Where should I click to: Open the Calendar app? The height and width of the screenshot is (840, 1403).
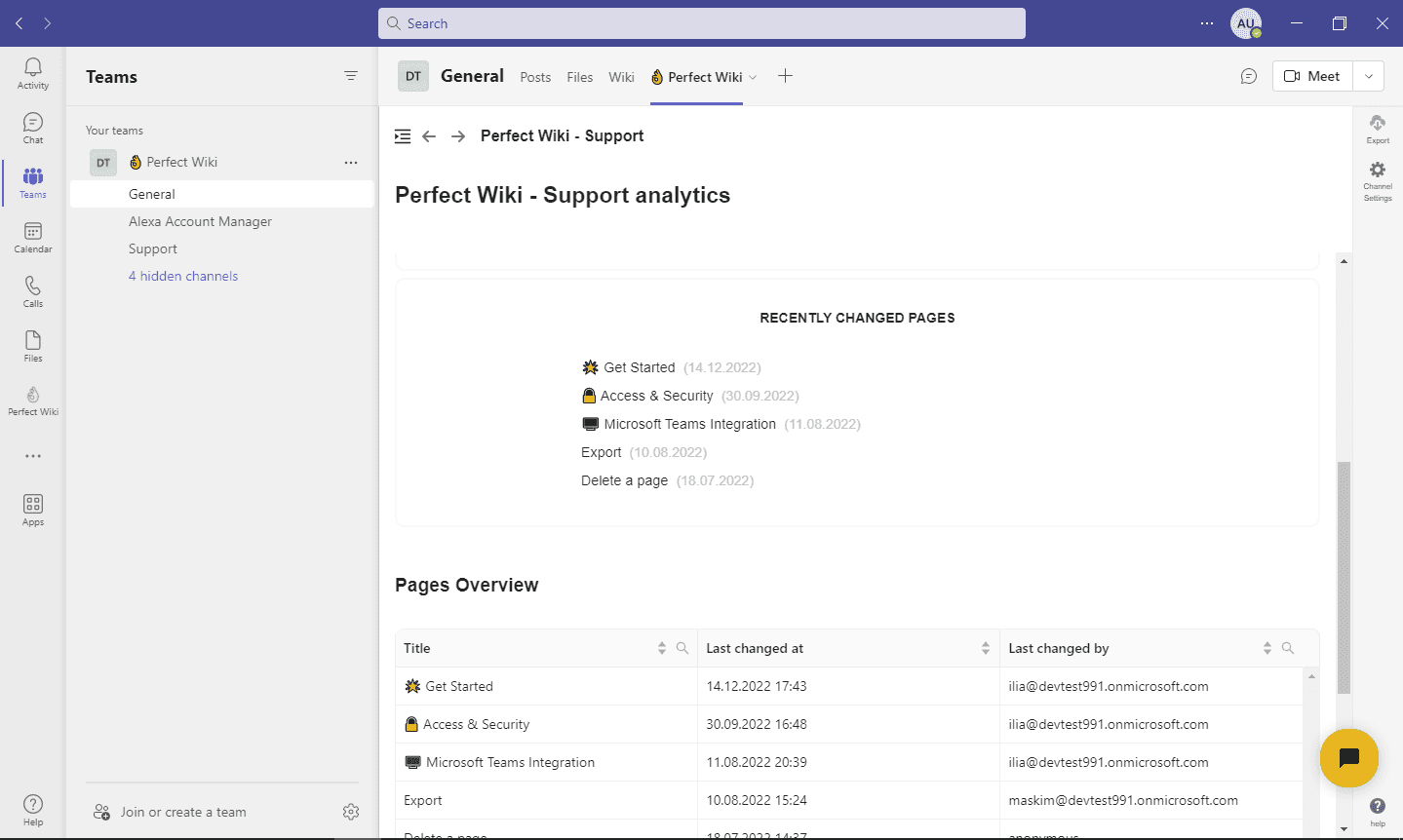point(33,238)
